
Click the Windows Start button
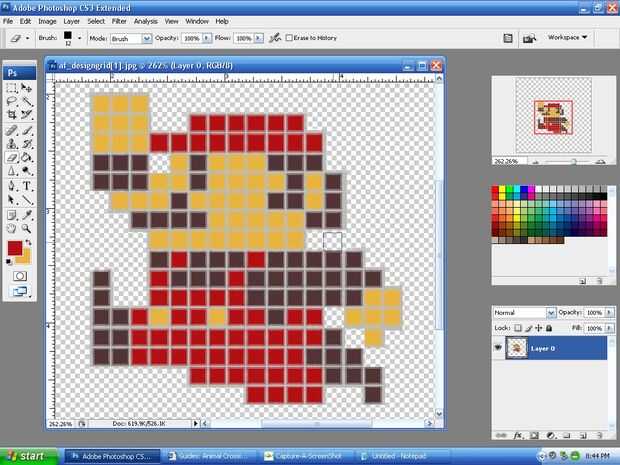pos(30,456)
